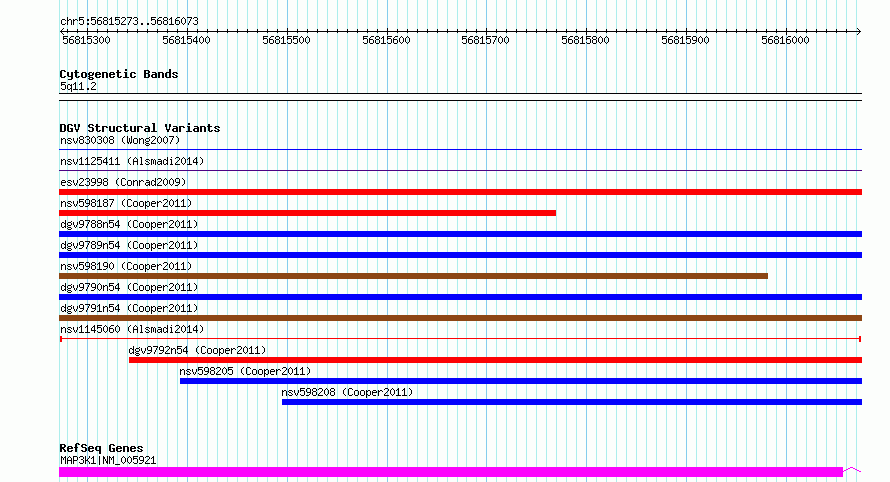Click the thin purple nsv1125411 feature line
Screen dimensions: 890x482
[460, 170]
